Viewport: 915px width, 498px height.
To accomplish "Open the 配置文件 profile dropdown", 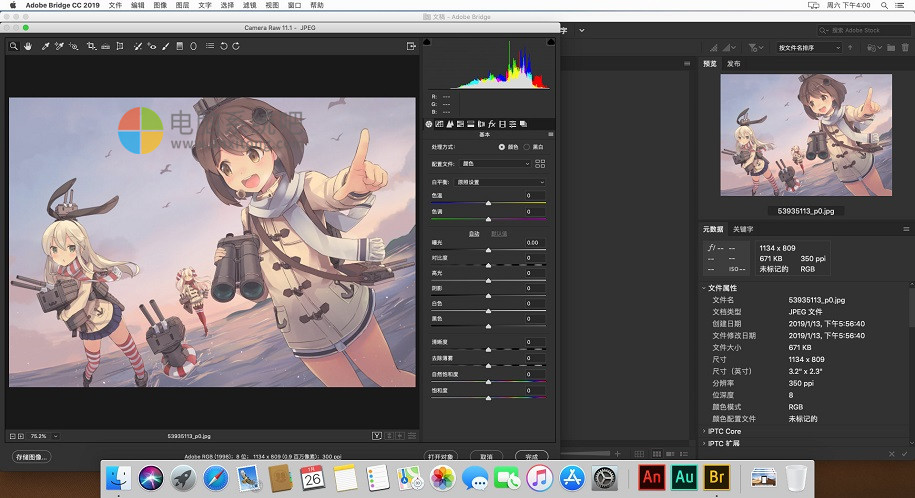I will coord(496,163).
